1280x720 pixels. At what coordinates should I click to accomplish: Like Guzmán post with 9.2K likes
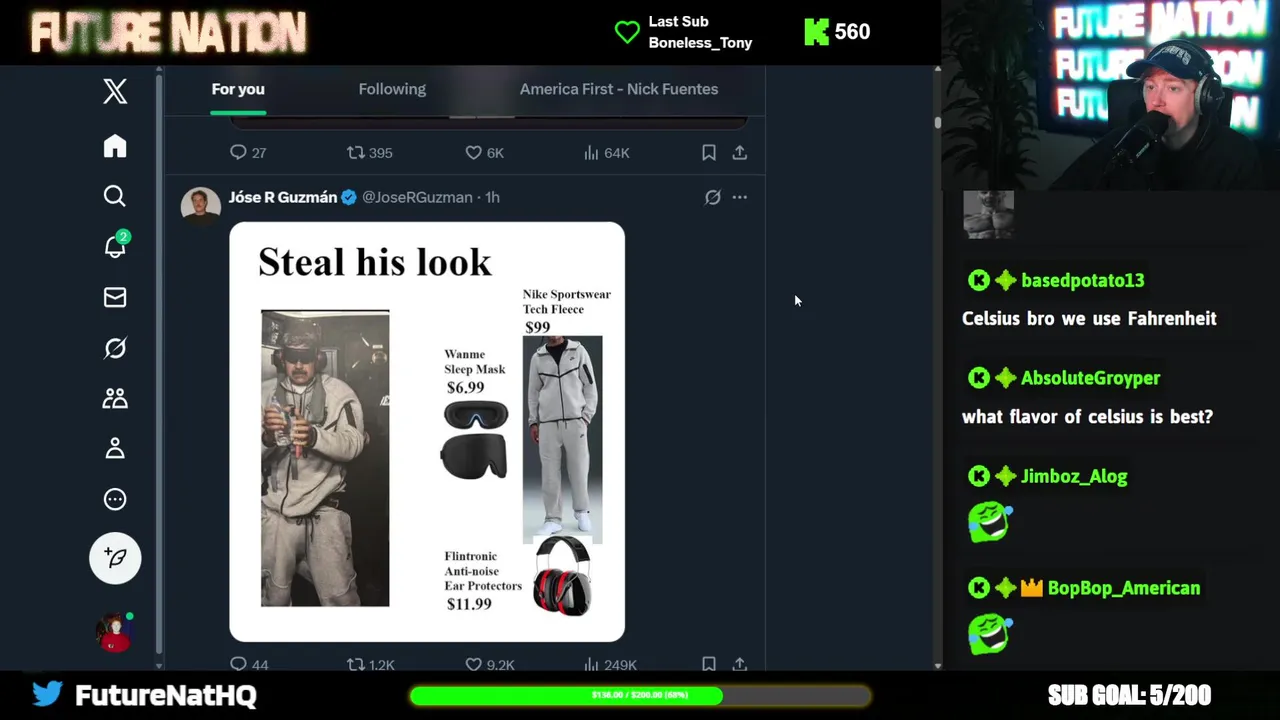(490, 664)
